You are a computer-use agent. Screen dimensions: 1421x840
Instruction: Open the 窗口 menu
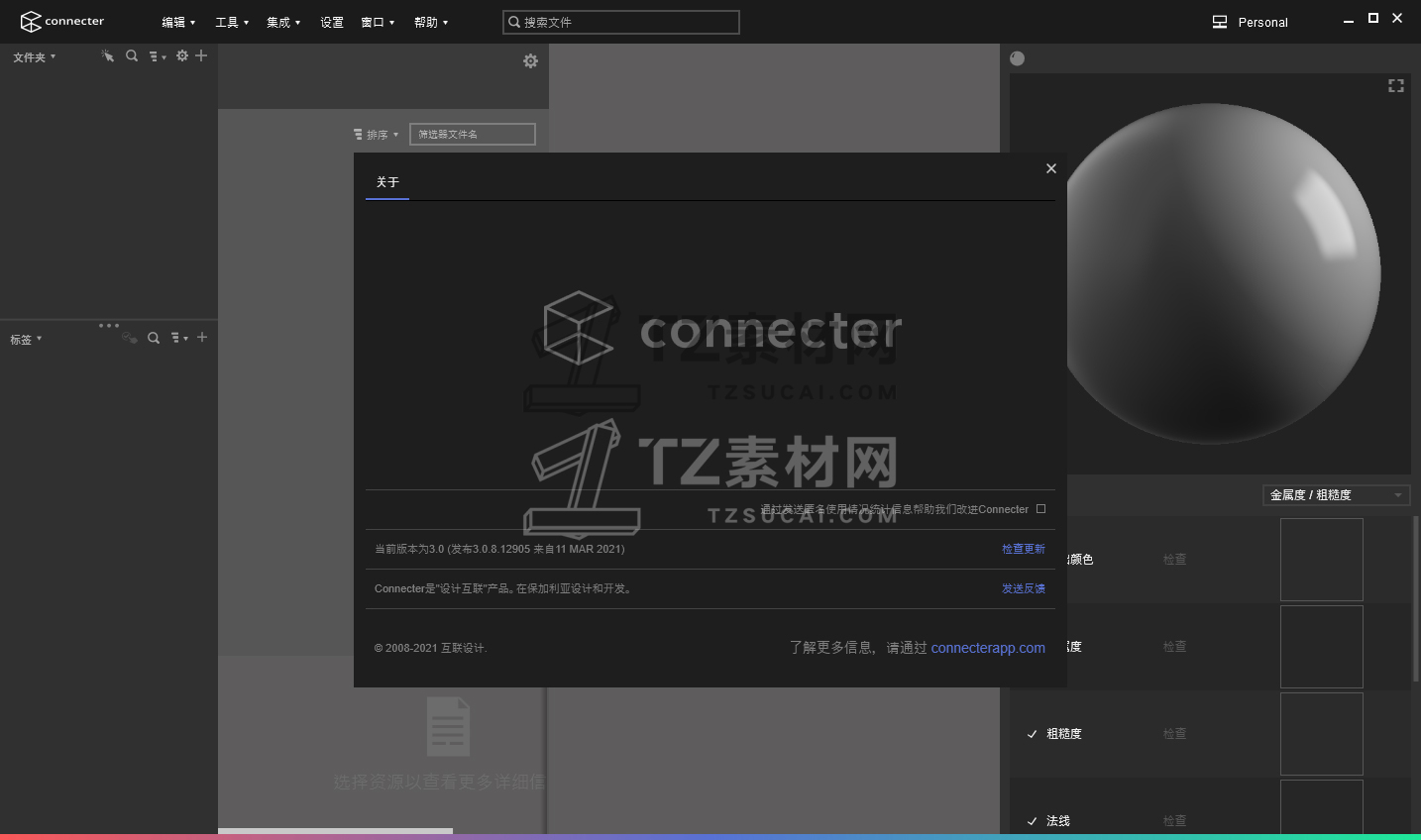pyautogui.click(x=378, y=22)
